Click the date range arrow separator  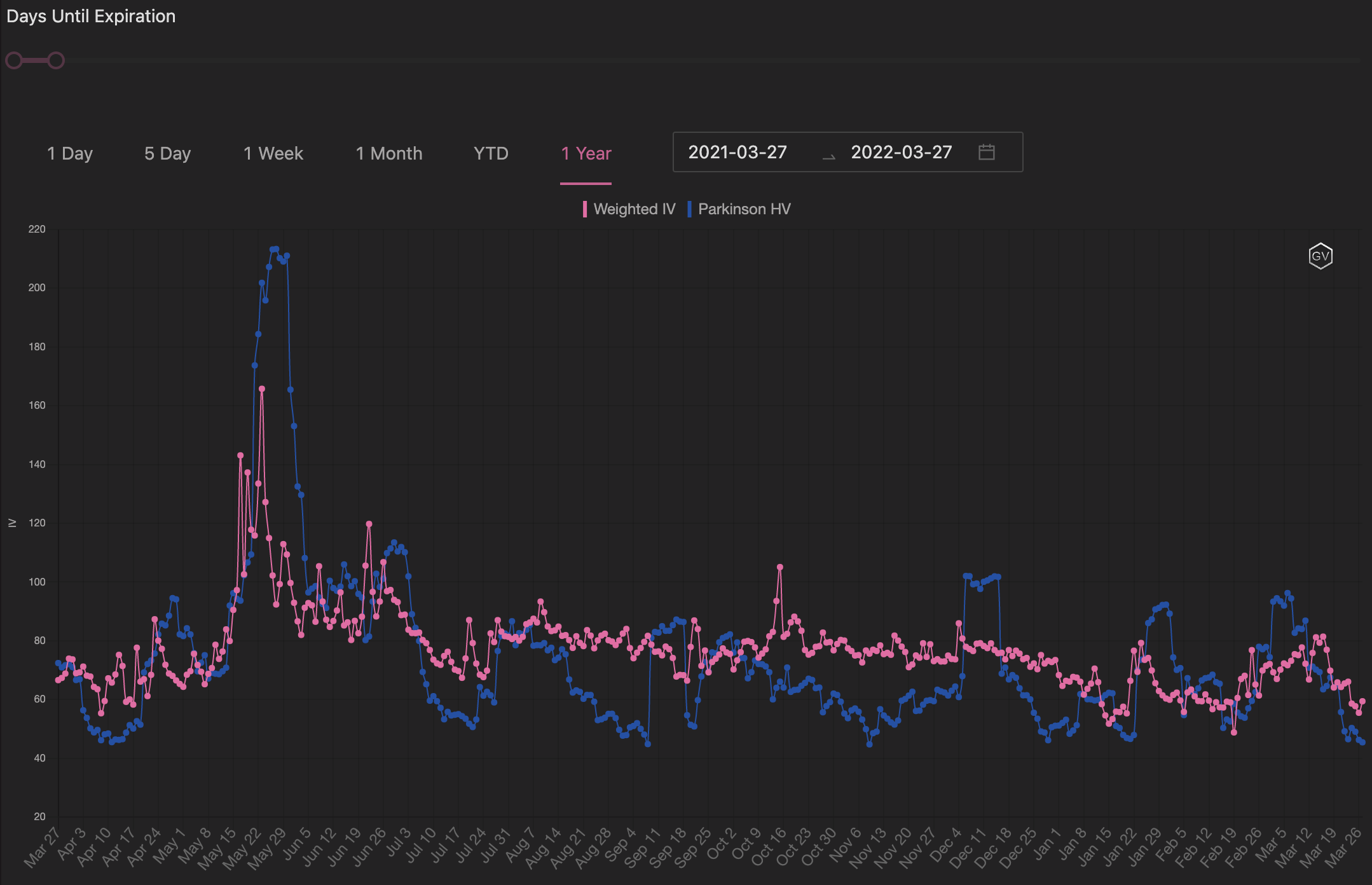828,156
